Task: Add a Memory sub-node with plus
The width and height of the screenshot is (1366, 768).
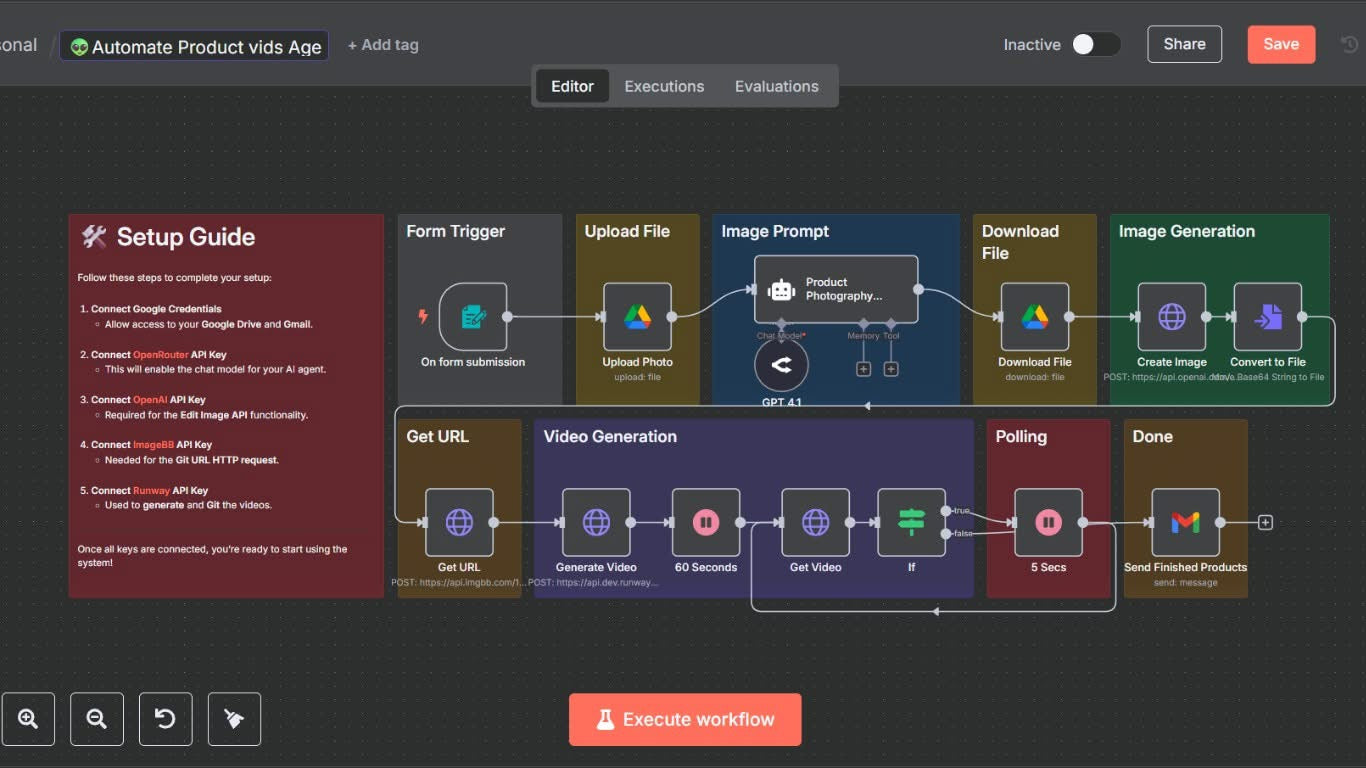Action: coord(863,369)
